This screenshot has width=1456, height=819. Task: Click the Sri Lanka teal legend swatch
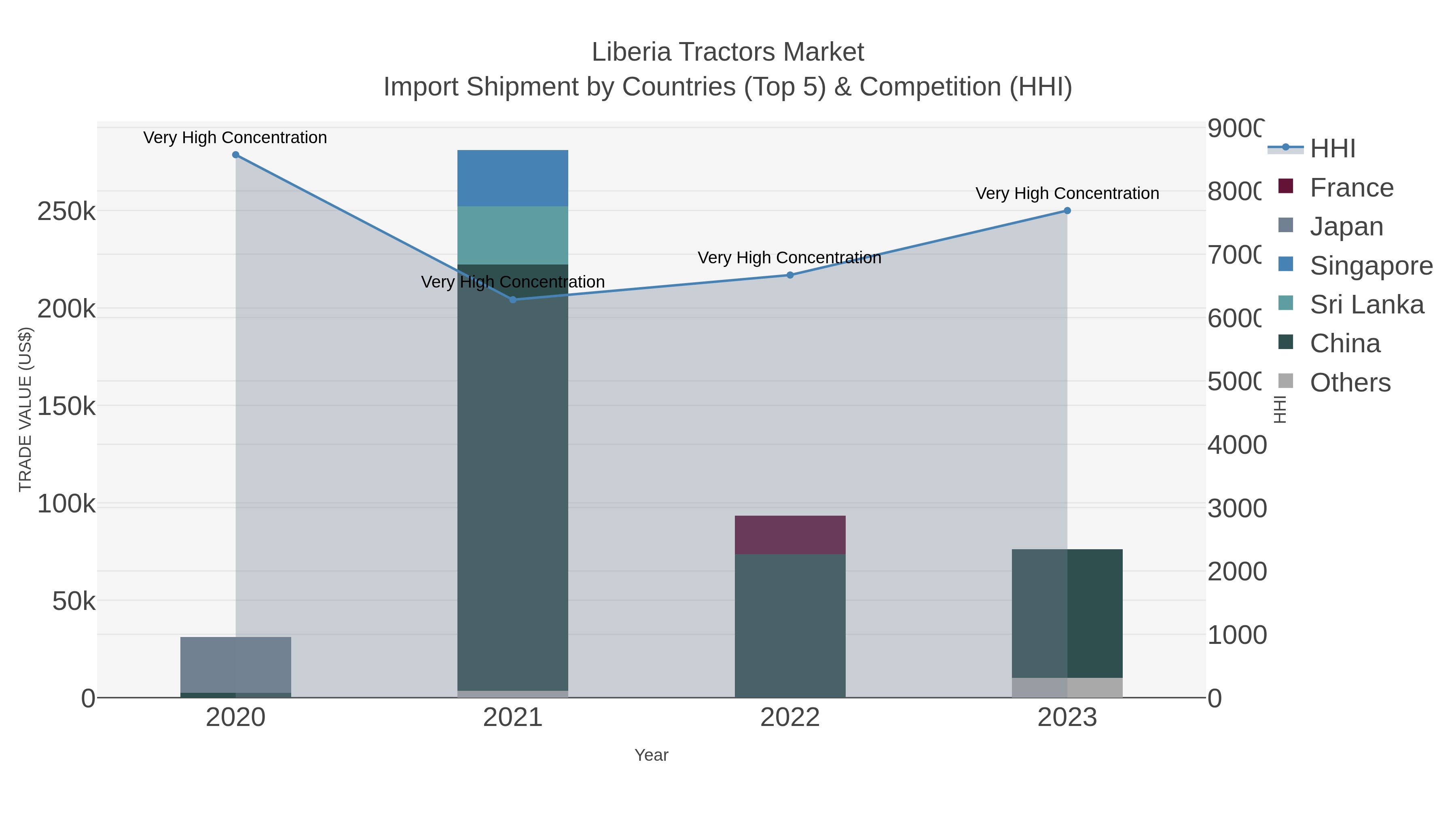tap(1285, 303)
